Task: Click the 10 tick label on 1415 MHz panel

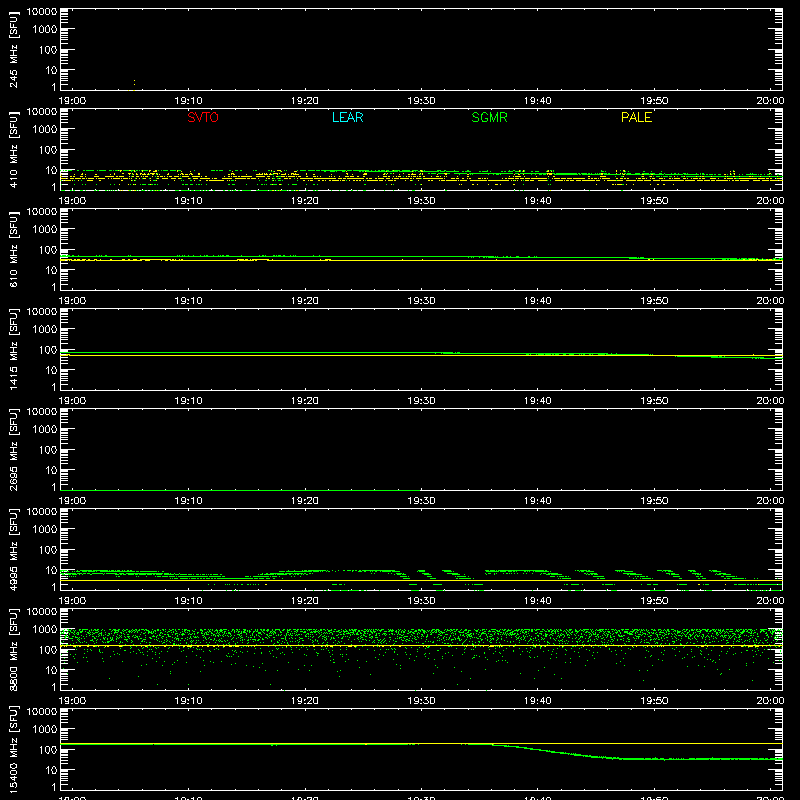Action: 51,370
